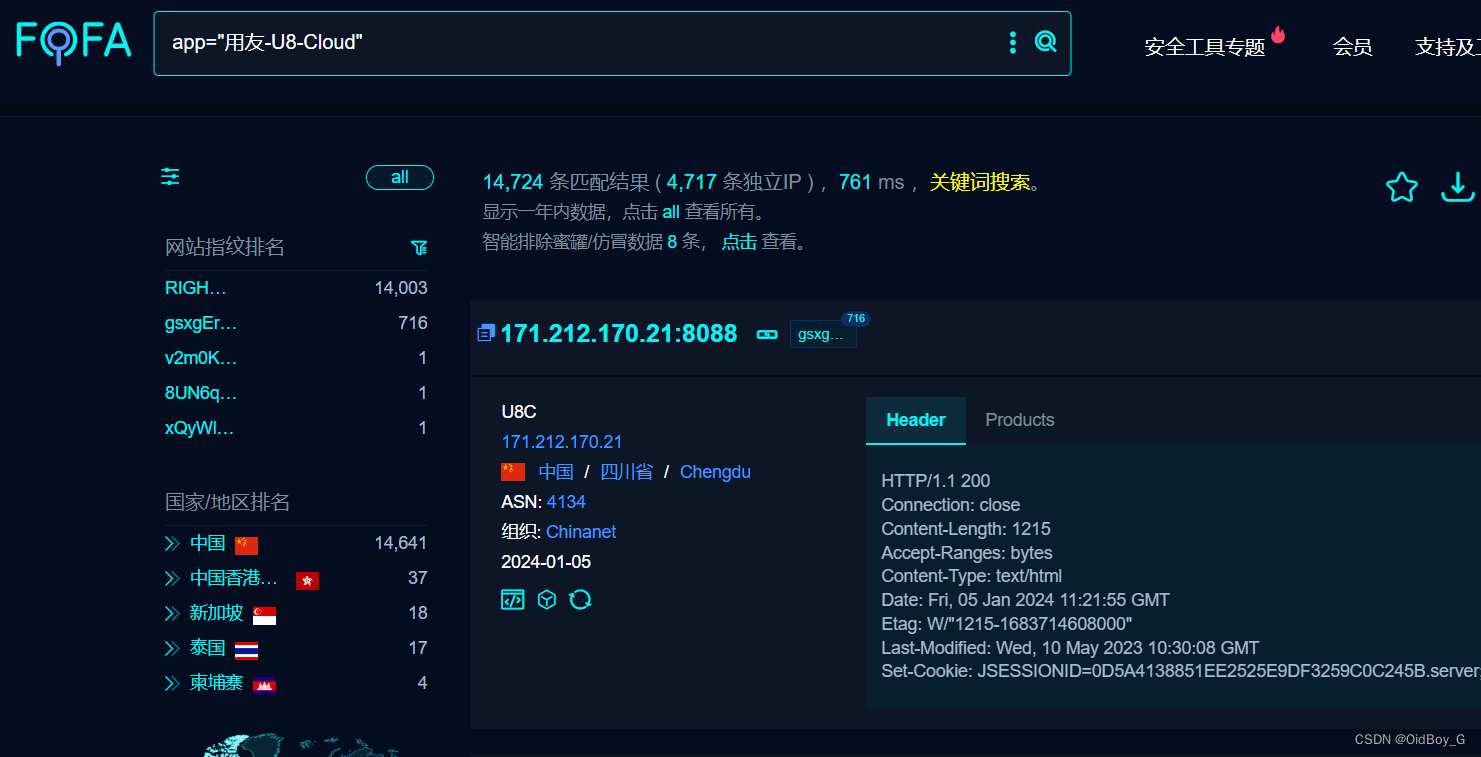The width and height of the screenshot is (1481, 757).
Task: Run search with the magnifier icon
Action: 1045,42
